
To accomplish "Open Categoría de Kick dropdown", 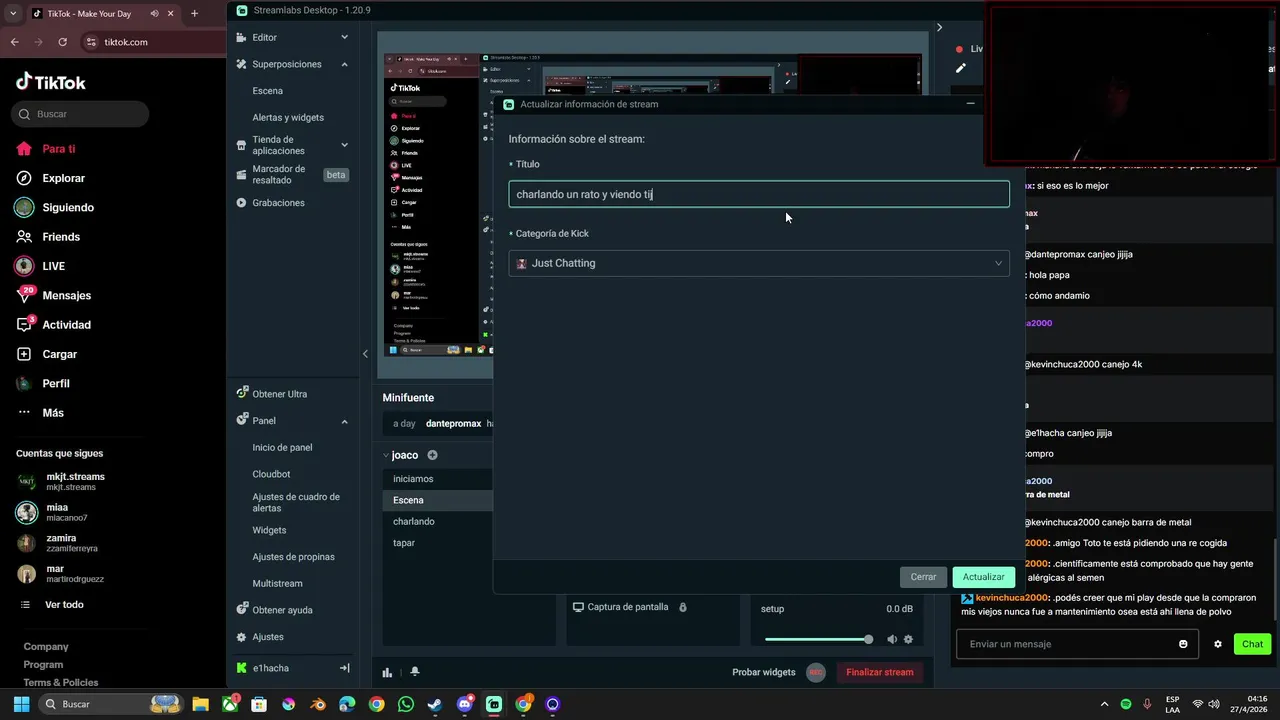I will tap(759, 263).
